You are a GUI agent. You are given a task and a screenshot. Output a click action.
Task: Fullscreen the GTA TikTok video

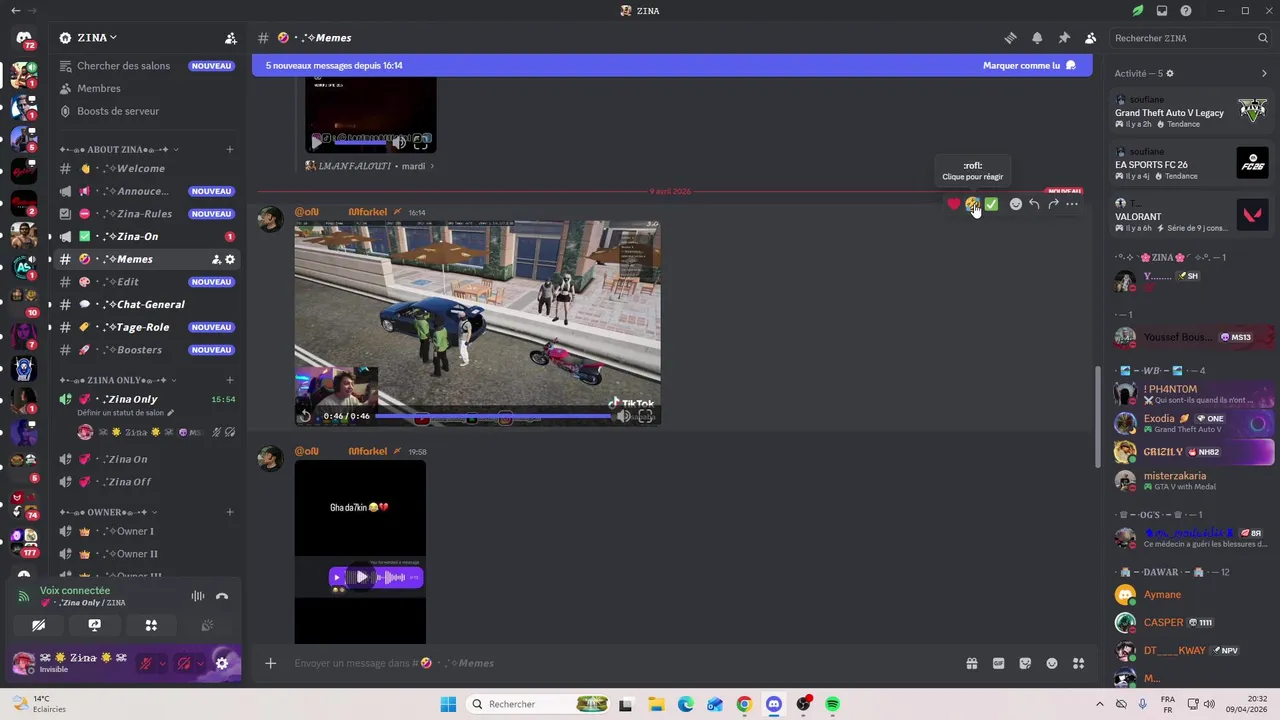click(x=645, y=416)
